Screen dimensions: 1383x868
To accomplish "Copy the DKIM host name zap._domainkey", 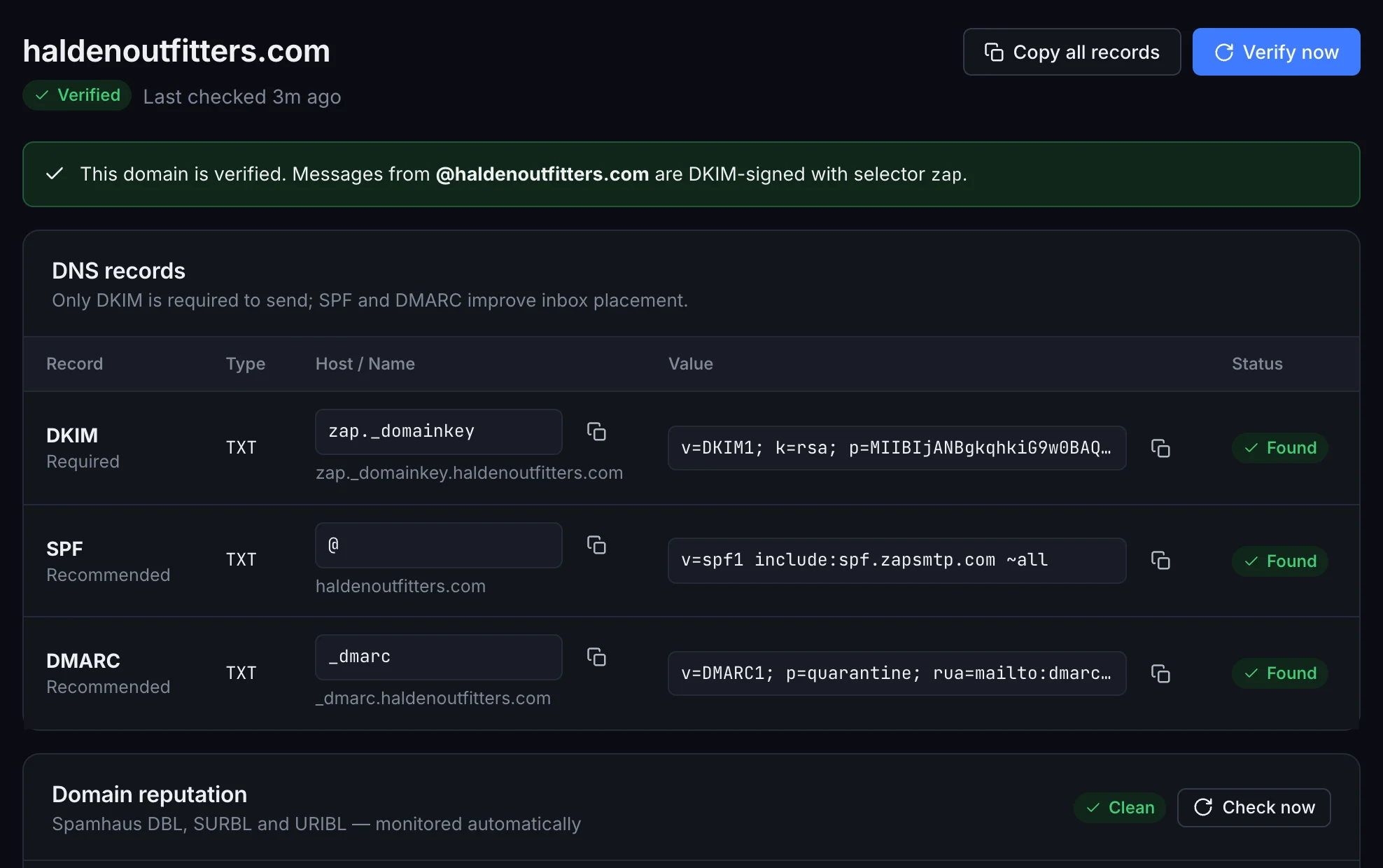I will coord(596,431).
